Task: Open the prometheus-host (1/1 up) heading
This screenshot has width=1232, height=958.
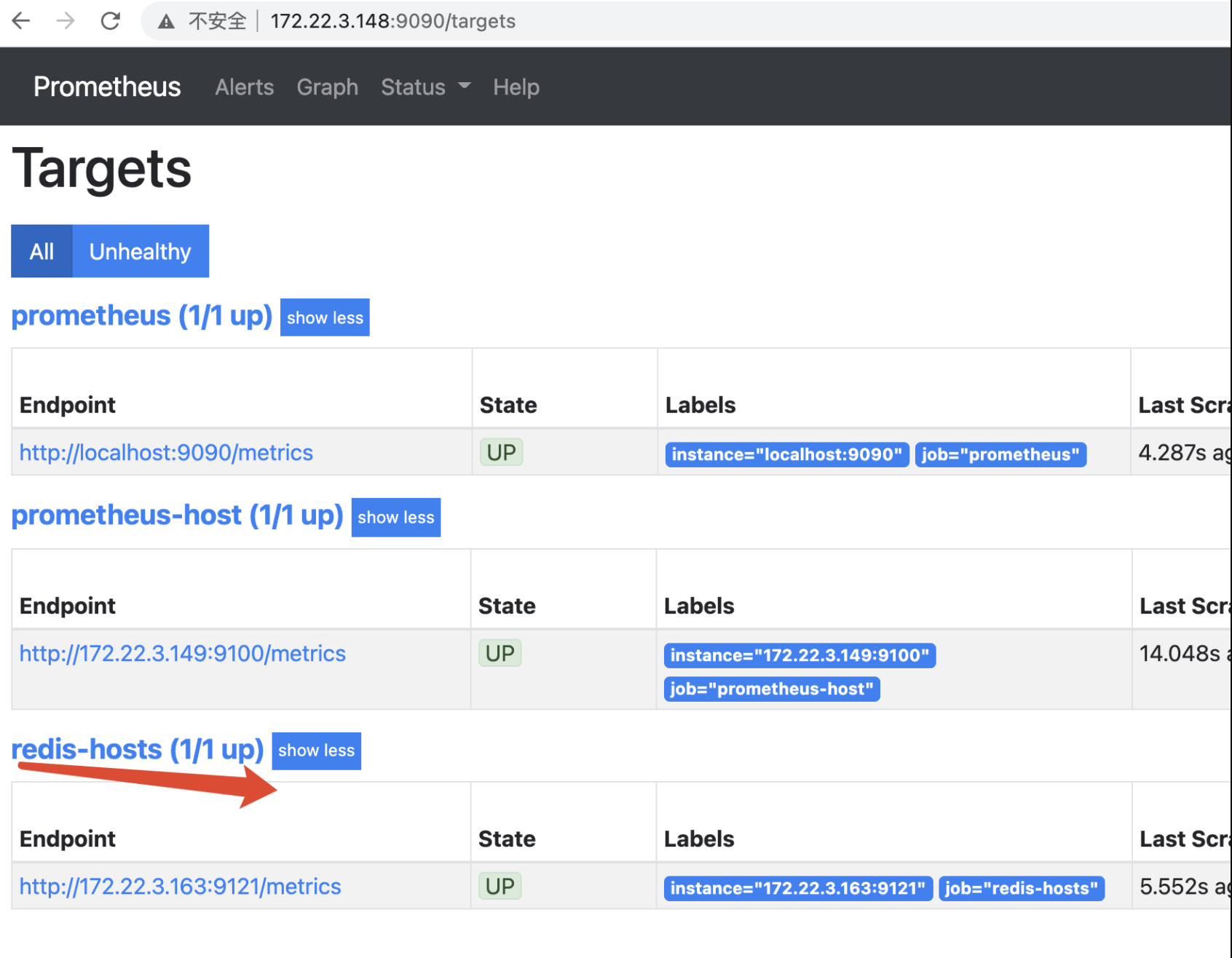Action: pos(177,515)
